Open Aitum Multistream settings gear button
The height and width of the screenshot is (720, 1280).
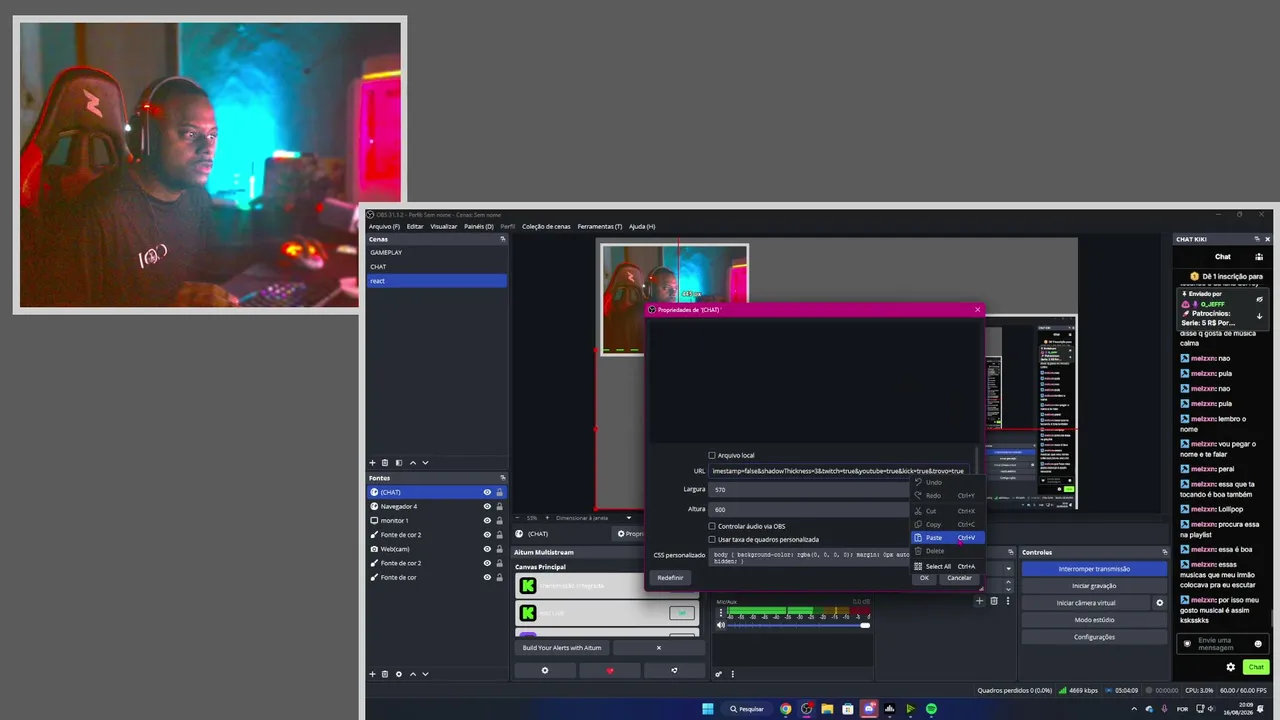[x=545, y=671]
